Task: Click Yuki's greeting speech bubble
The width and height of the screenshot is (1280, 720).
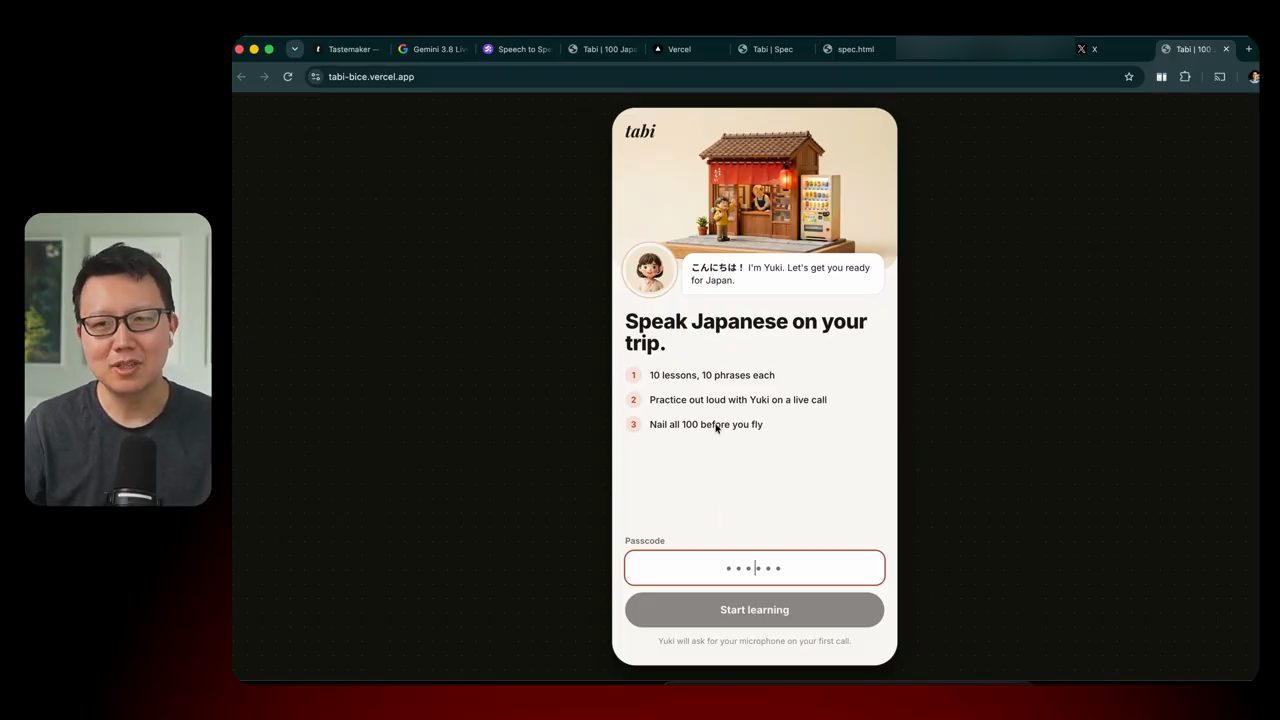Action: (783, 274)
